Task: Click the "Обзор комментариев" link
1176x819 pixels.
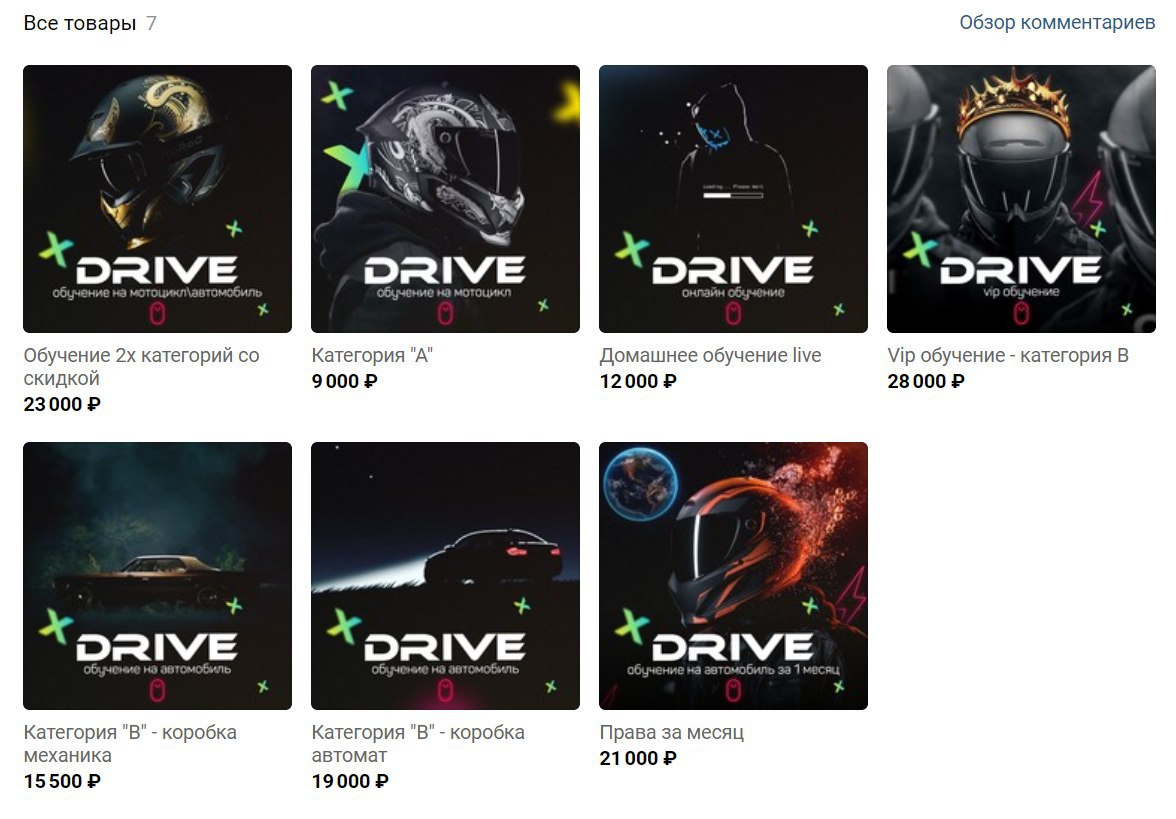Action: pos(1058,22)
